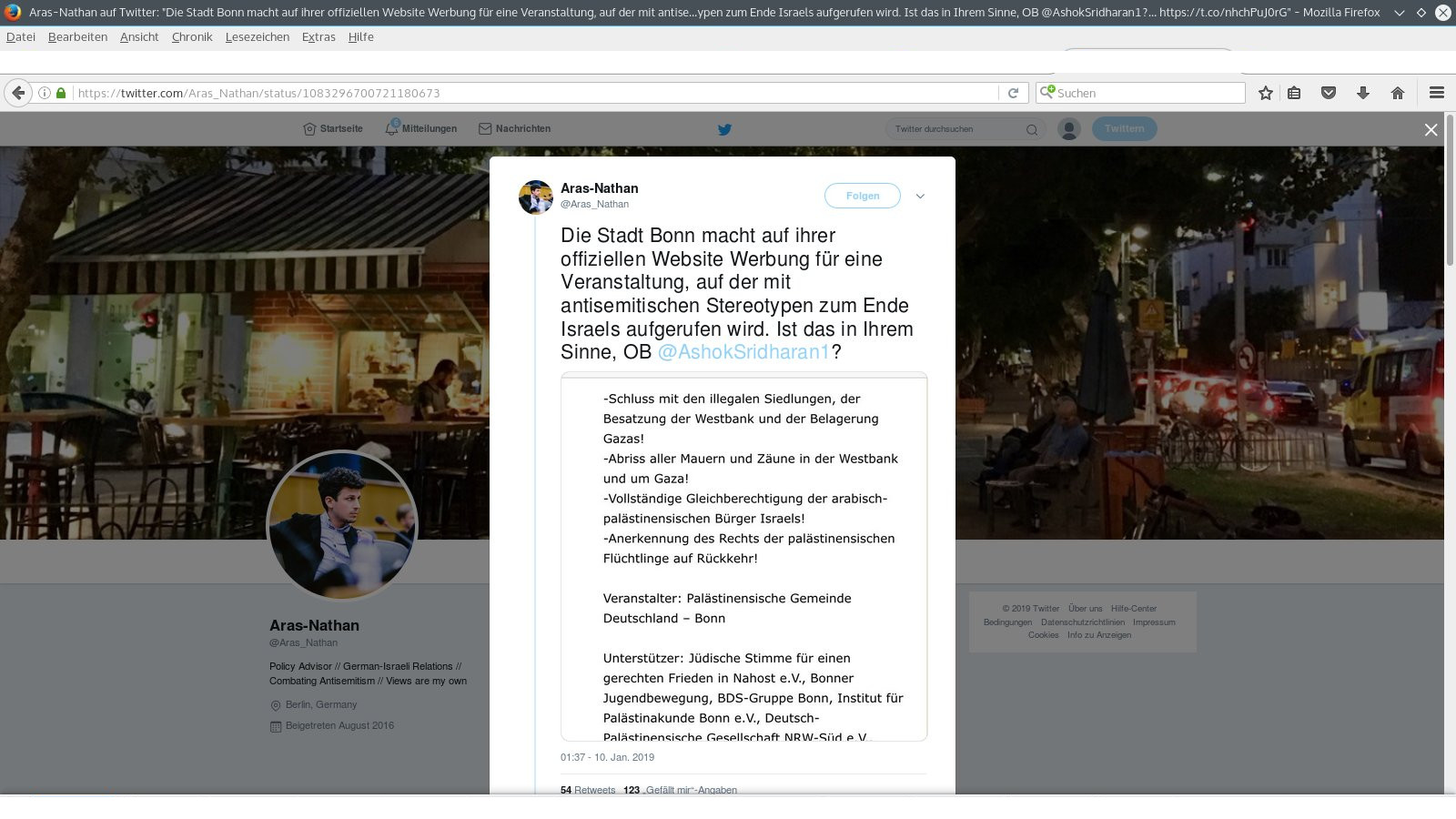This screenshot has height=819, width=1456.
Task: Open Cookies footer link
Action: pos(1043,635)
